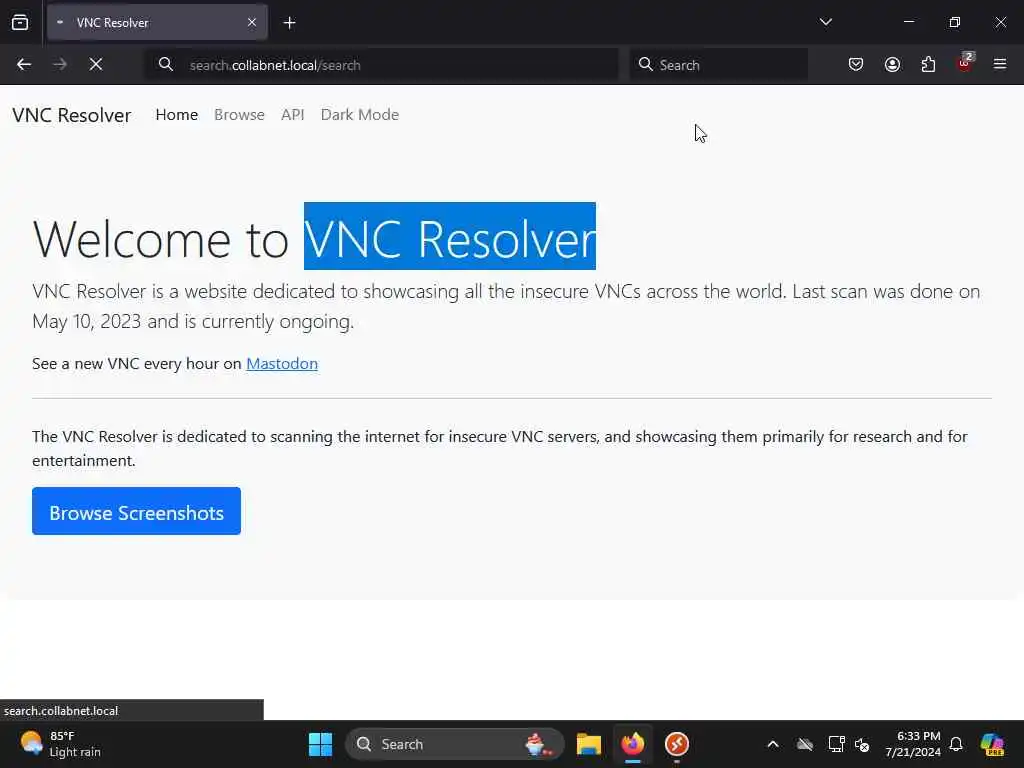Open the network status tray icon
The image size is (1024, 768).
pyautogui.click(x=836, y=744)
